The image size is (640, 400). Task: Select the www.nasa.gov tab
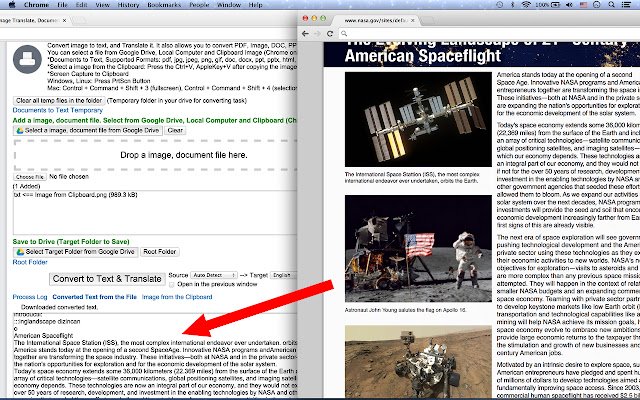(x=376, y=20)
